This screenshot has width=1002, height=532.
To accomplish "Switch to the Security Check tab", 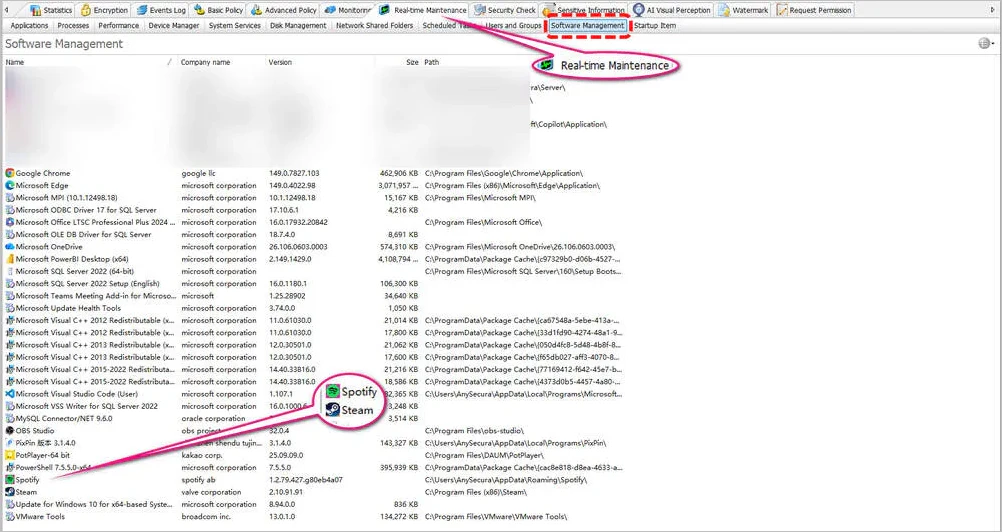I will pyautogui.click(x=505, y=10).
